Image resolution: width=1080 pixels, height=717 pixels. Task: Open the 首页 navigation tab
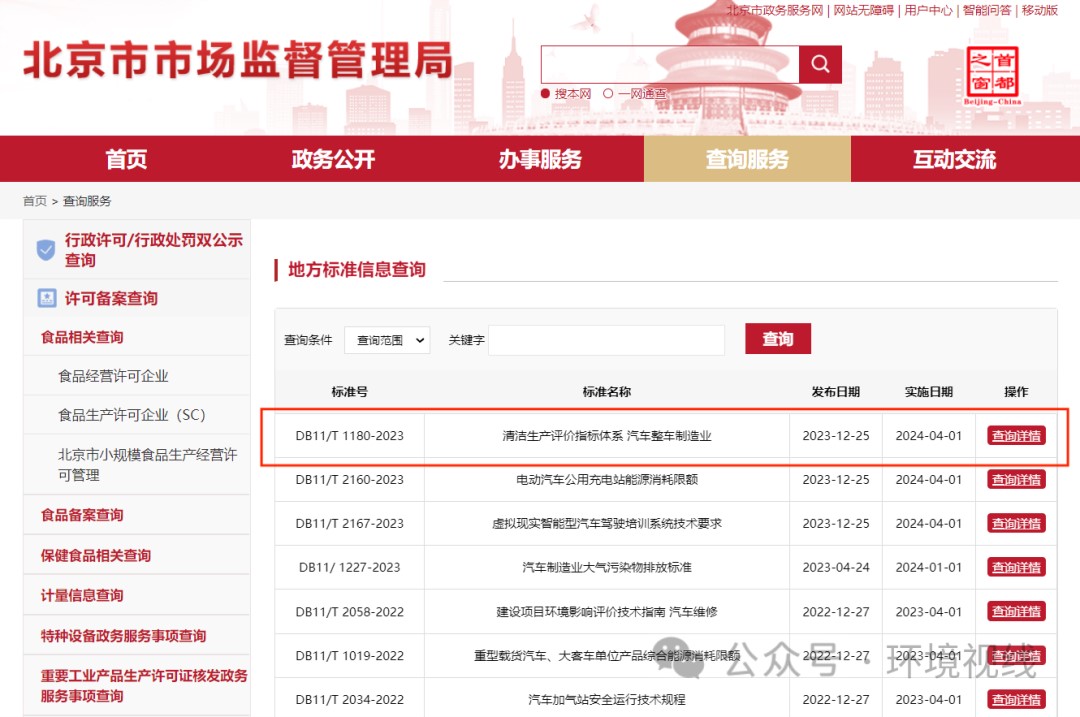pyautogui.click(x=127, y=159)
